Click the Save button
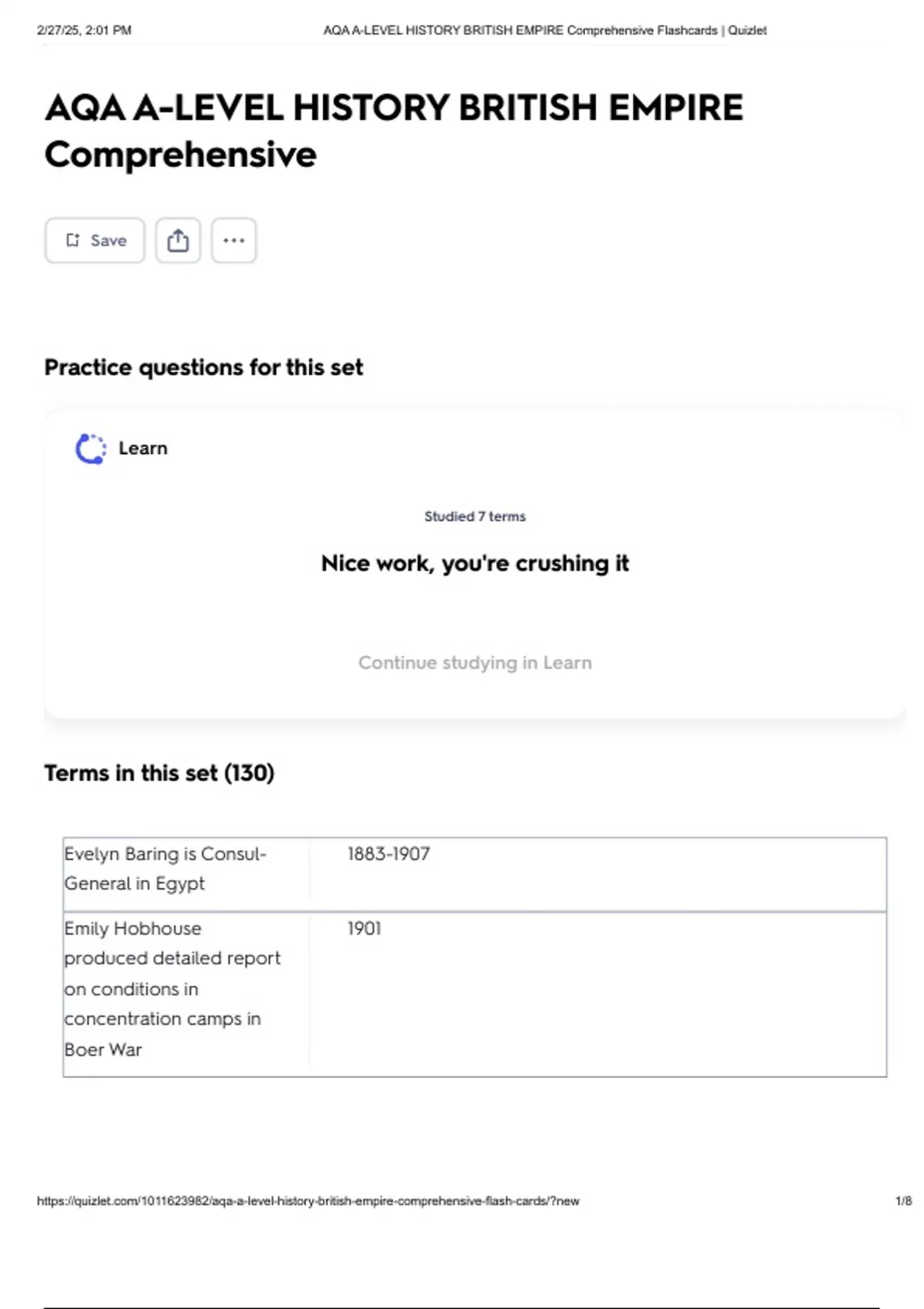The height and width of the screenshot is (1309, 924). (x=95, y=240)
